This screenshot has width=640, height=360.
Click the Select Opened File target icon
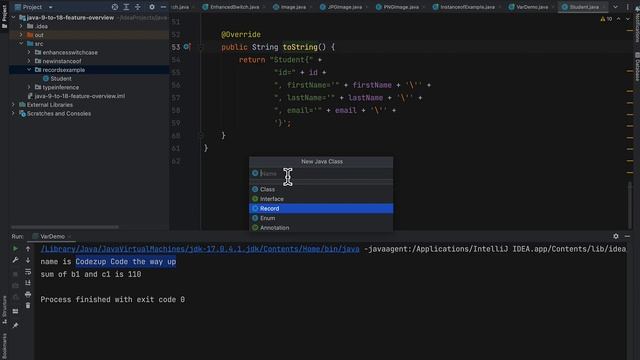[x=115, y=7]
